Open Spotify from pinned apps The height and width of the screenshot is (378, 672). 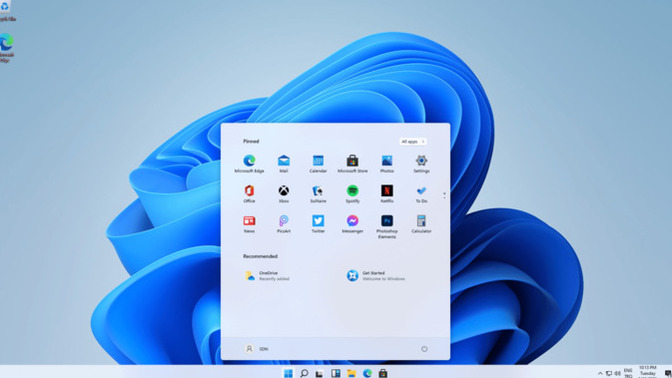352,194
